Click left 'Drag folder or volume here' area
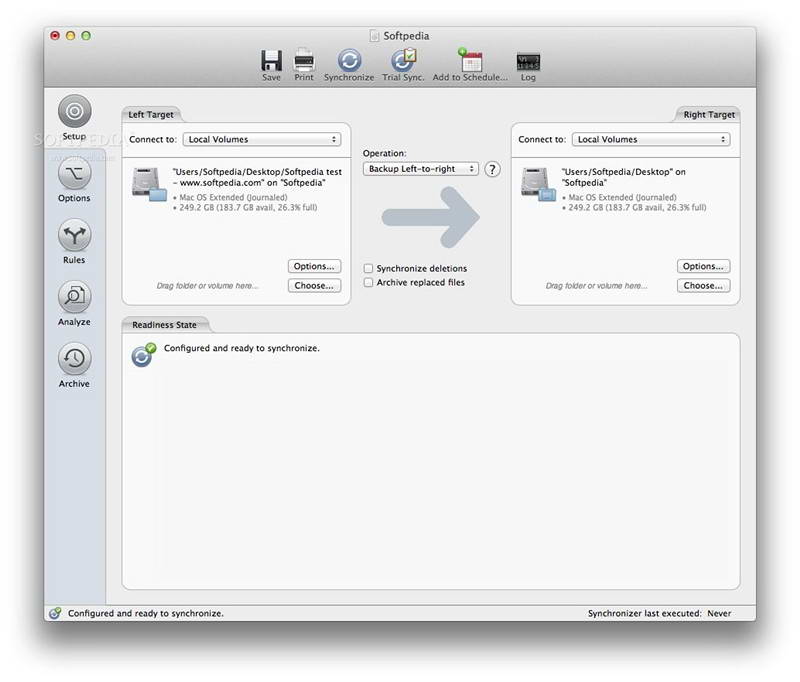Image resolution: width=800 pixels, height=682 pixels. (207, 286)
